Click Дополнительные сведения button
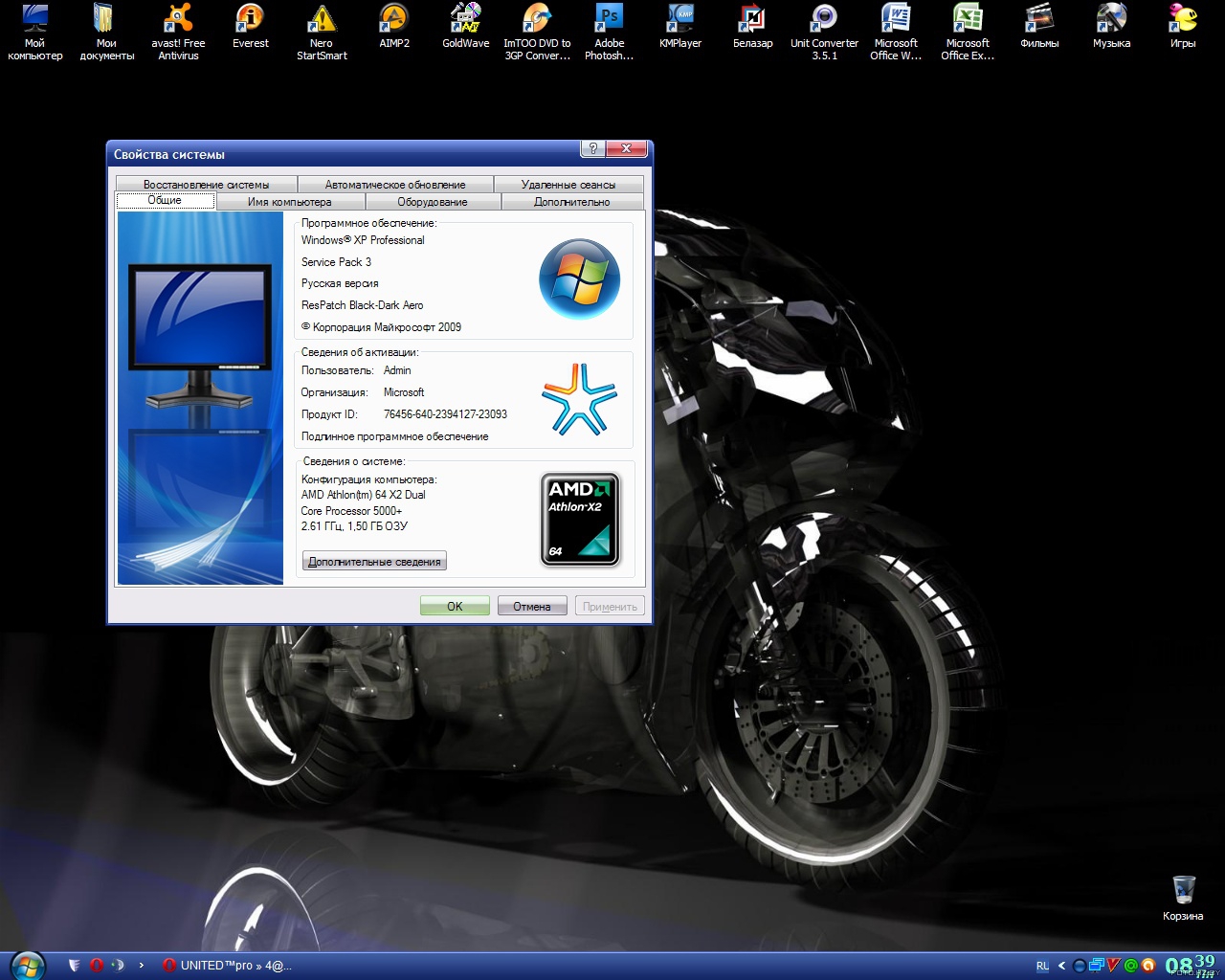1225x980 pixels. coord(374,561)
